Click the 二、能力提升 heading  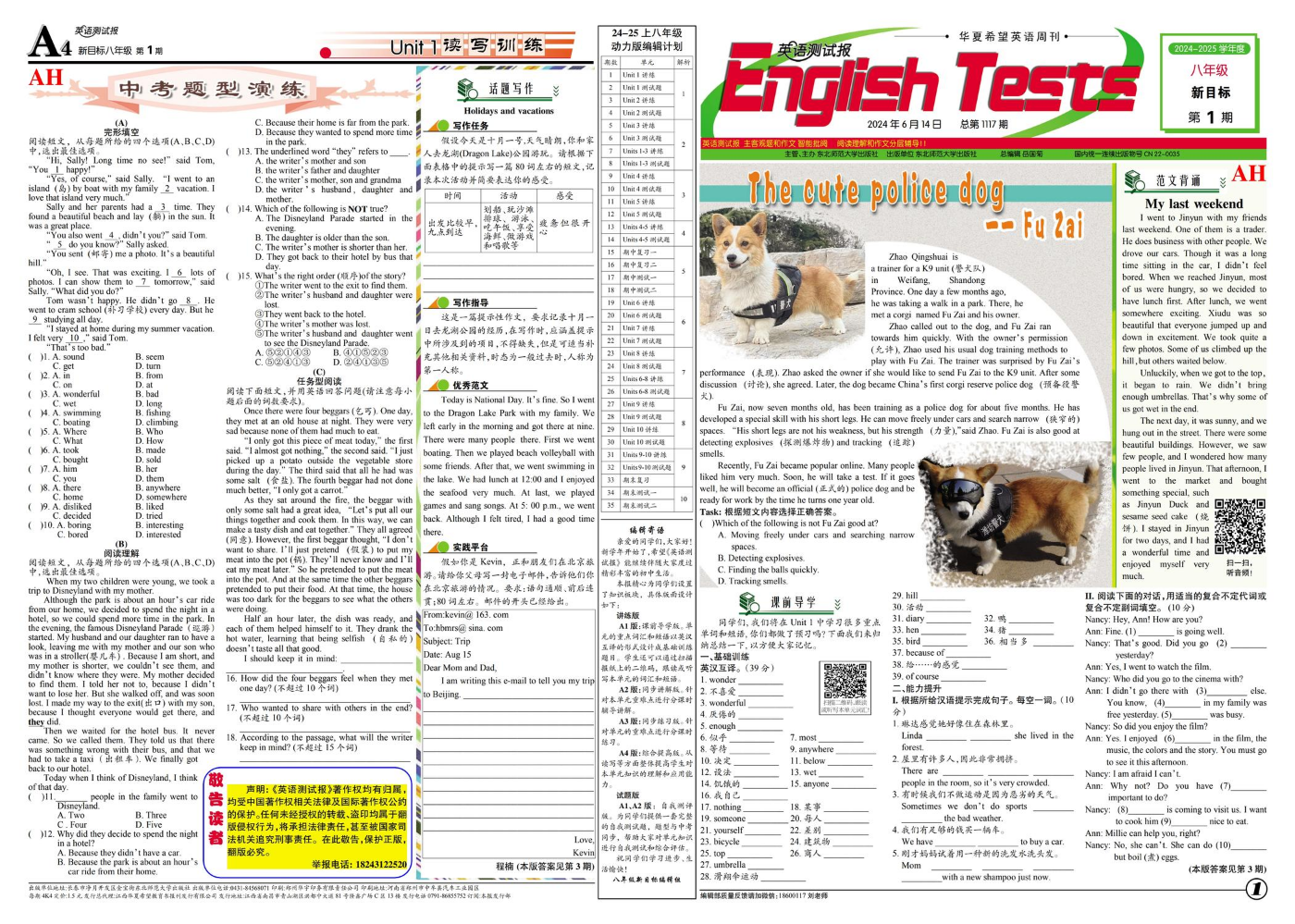click(918, 688)
